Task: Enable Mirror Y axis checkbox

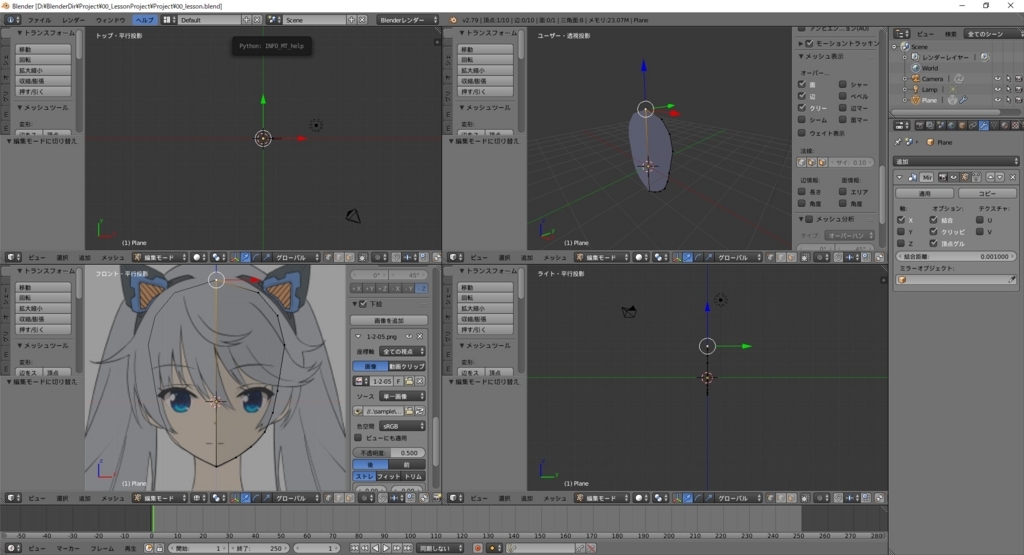Action: [x=901, y=232]
